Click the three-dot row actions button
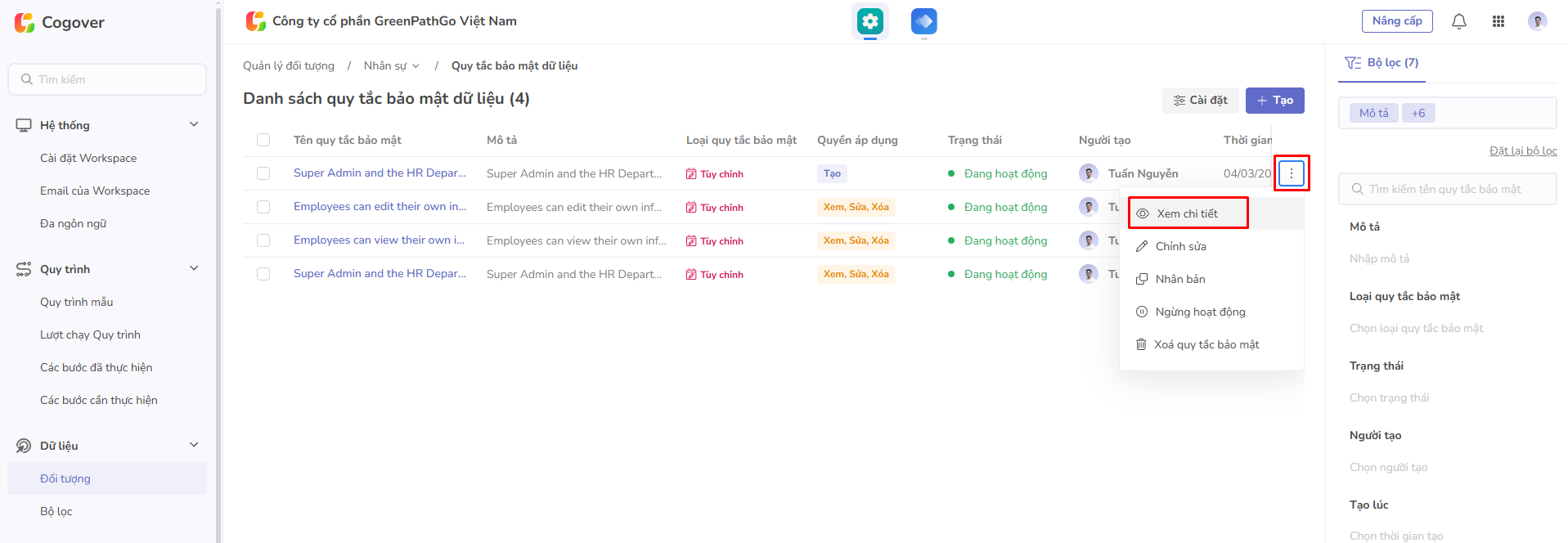 (1292, 173)
